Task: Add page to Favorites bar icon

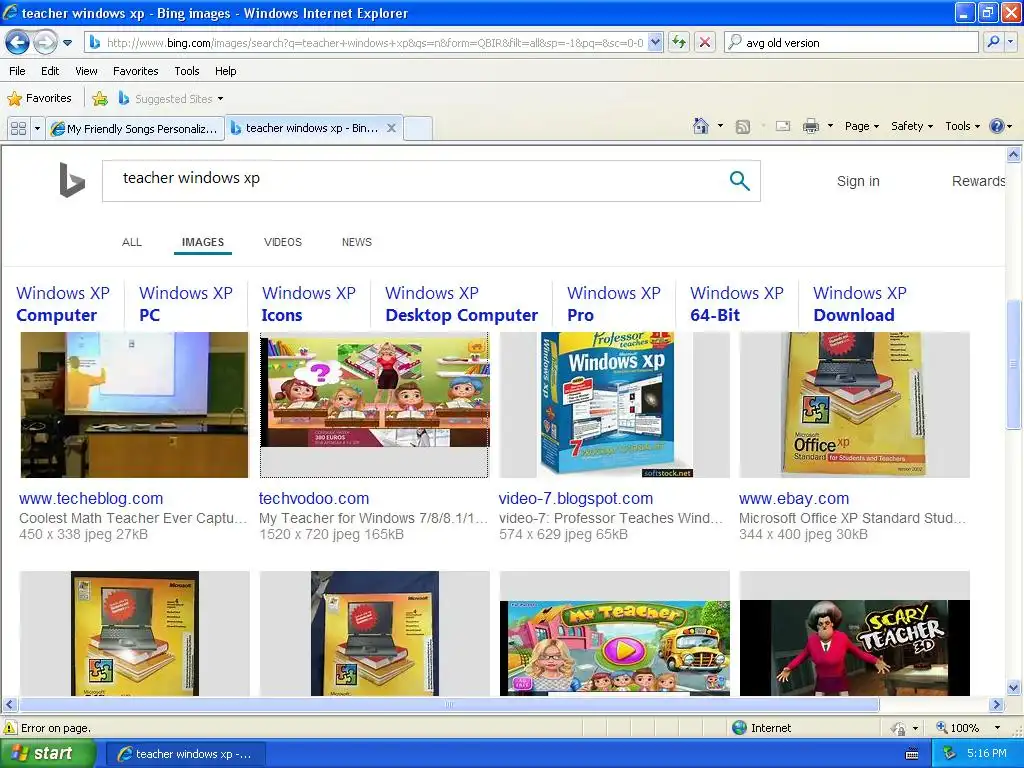Action: pos(100,99)
